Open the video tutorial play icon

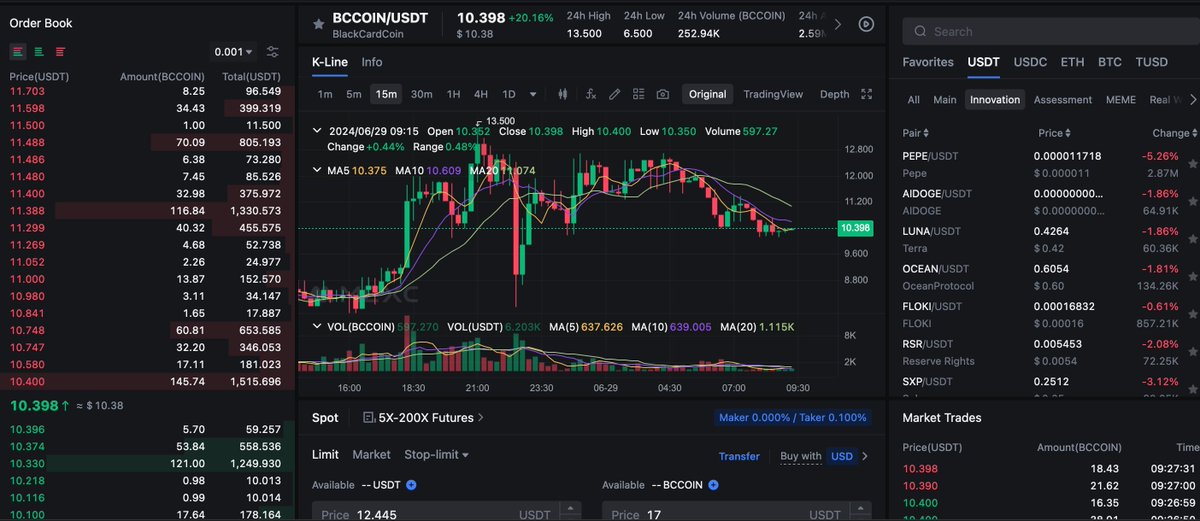pyautogui.click(x=866, y=24)
